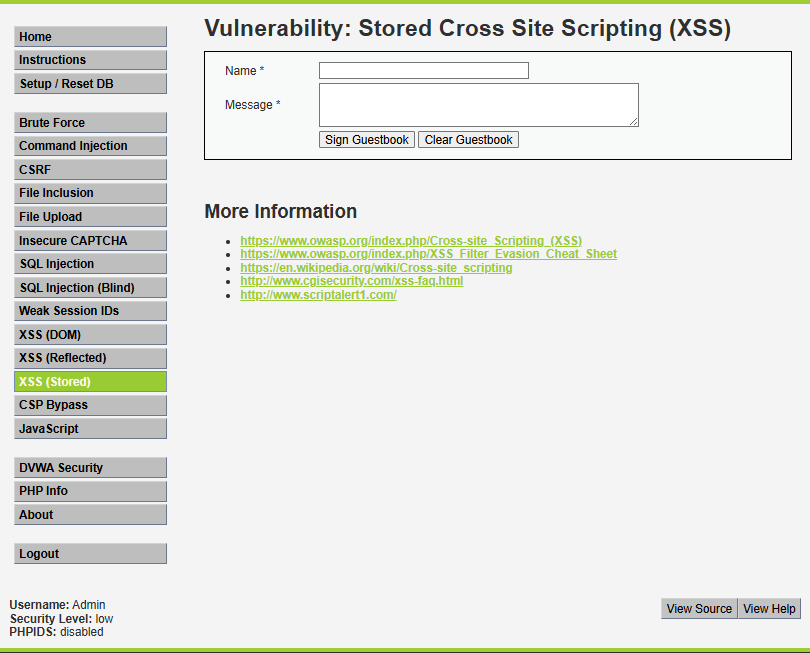This screenshot has width=810, height=653.
Task: Click the Name input field
Action: coord(423,71)
